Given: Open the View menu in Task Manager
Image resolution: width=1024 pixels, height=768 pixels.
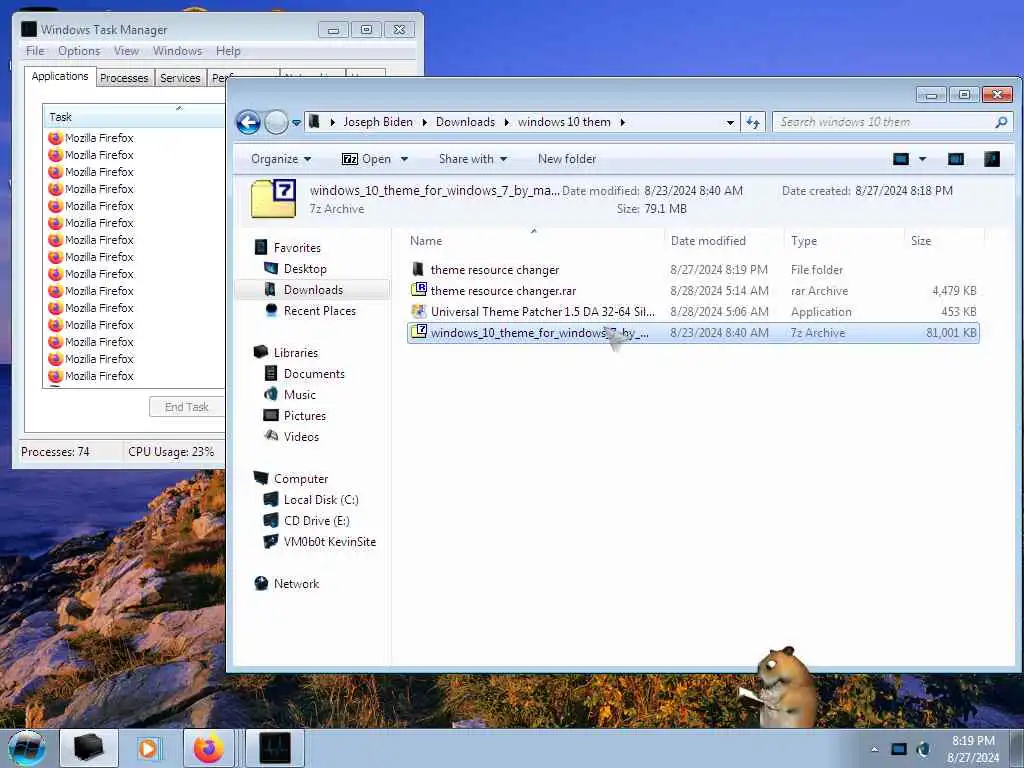Looking at the screenshot, I should 126,51.
